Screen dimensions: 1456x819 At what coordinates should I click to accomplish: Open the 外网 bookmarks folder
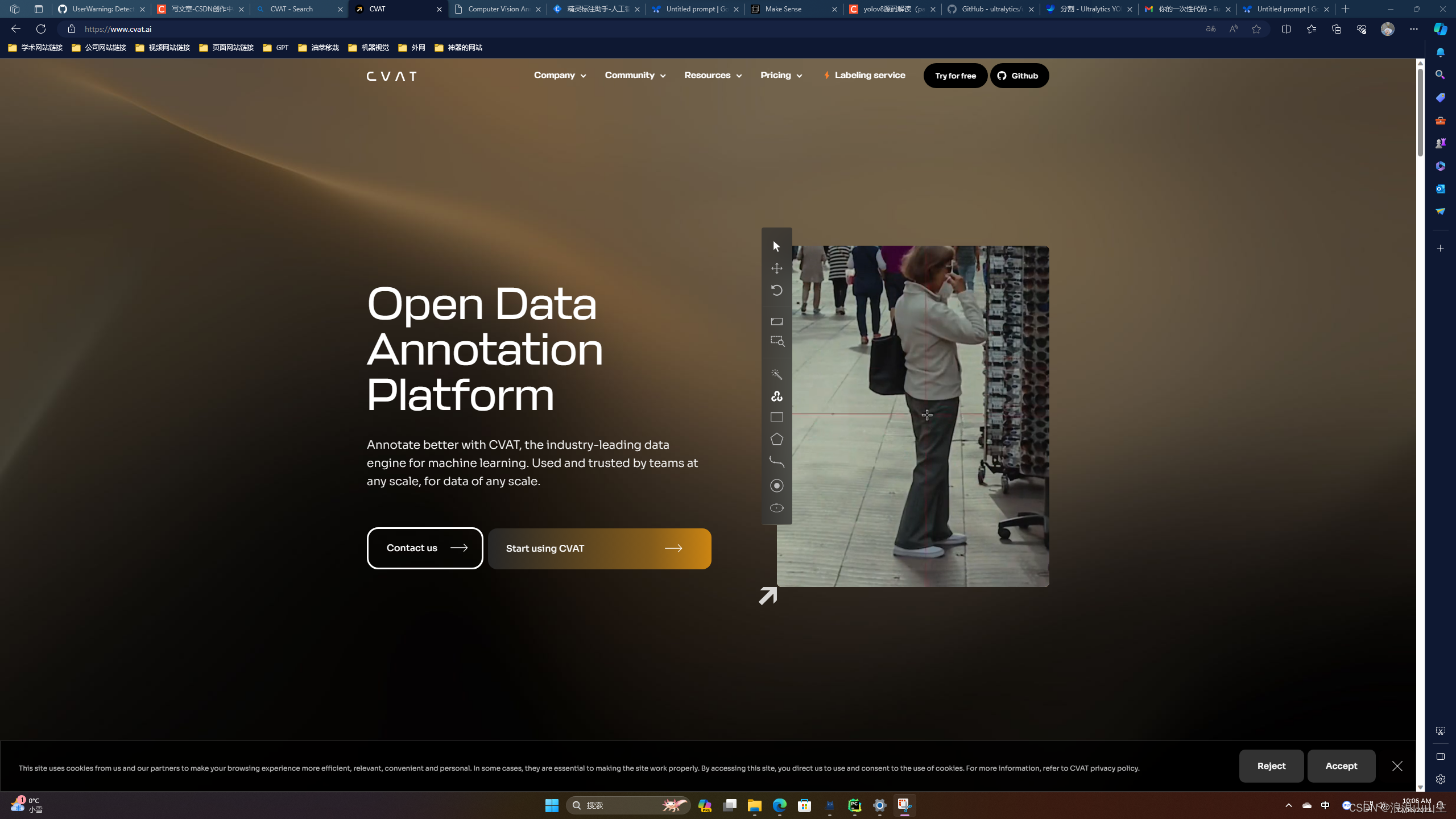coord(412,48)
